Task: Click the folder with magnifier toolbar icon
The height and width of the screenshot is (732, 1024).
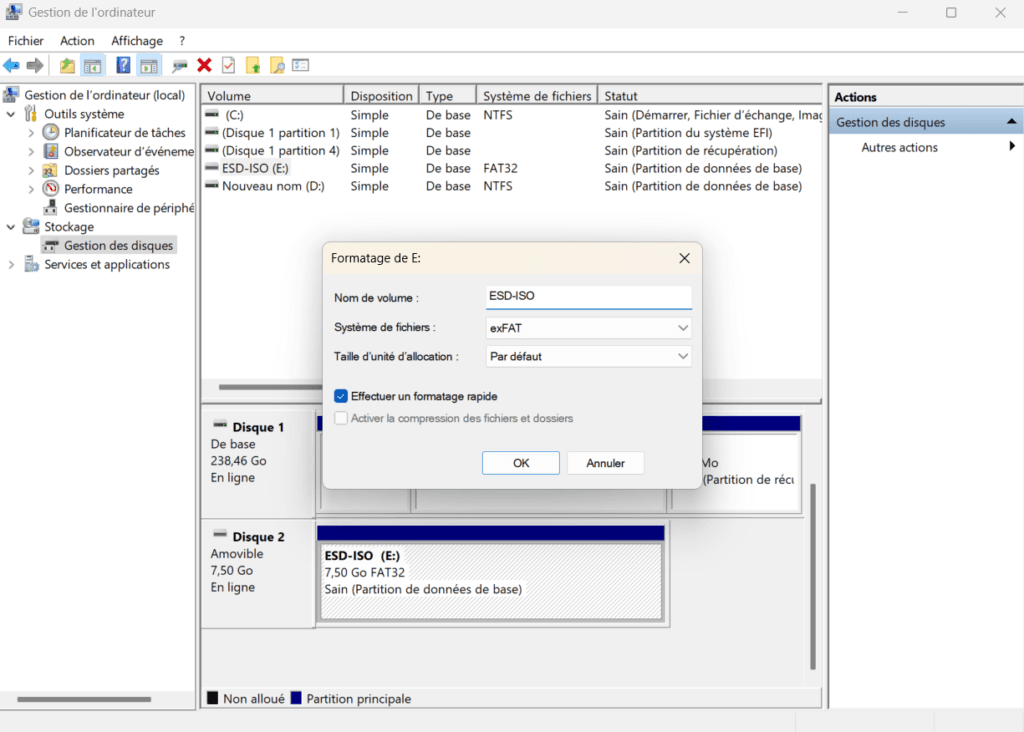Action: pos(278,65)
